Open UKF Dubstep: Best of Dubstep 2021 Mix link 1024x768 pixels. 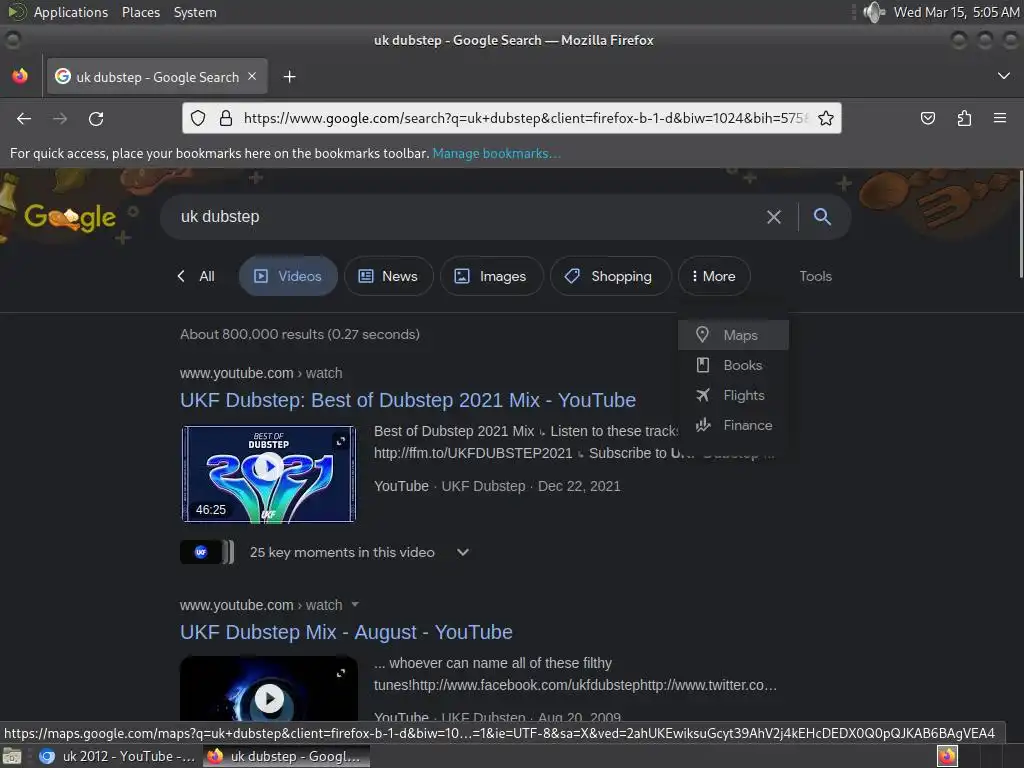tap(408, 400)
